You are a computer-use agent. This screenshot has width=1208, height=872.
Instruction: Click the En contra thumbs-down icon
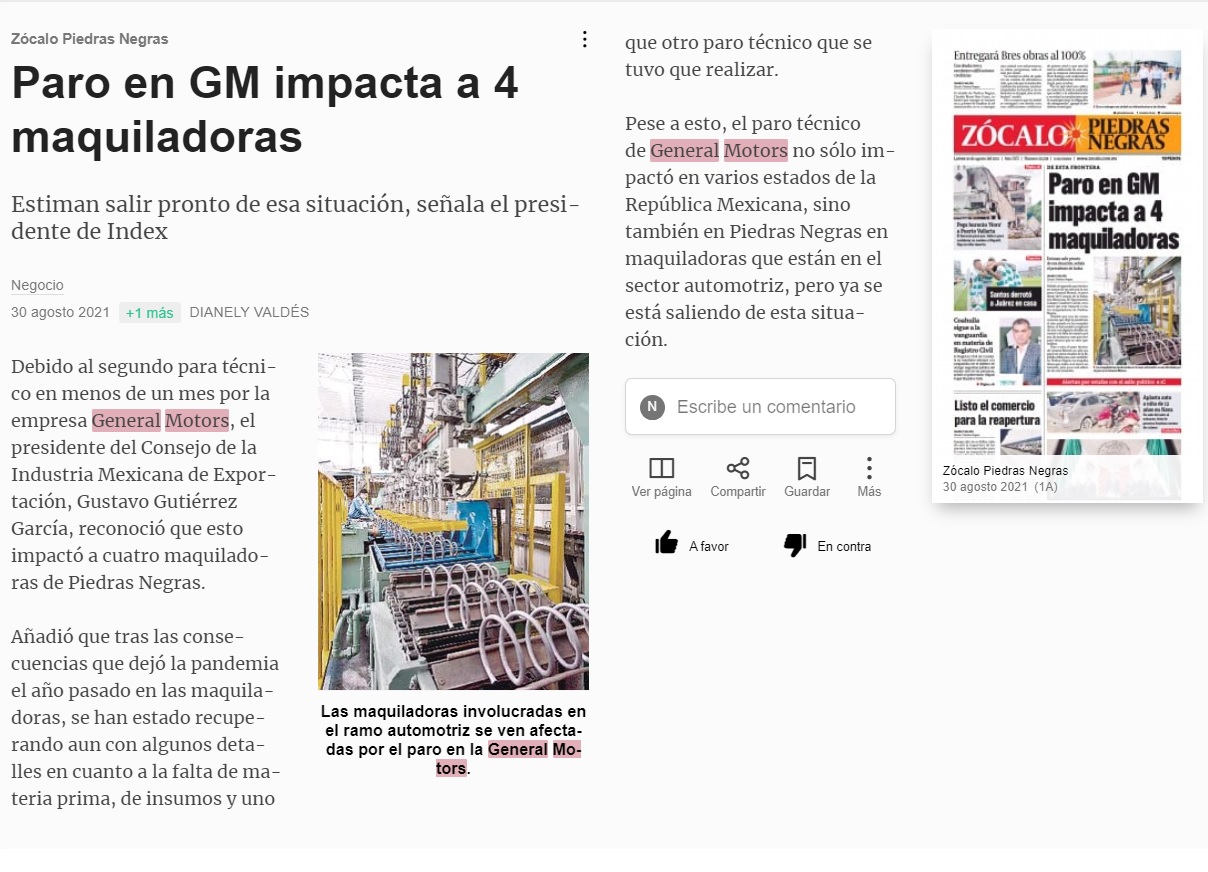click(795, 544)
